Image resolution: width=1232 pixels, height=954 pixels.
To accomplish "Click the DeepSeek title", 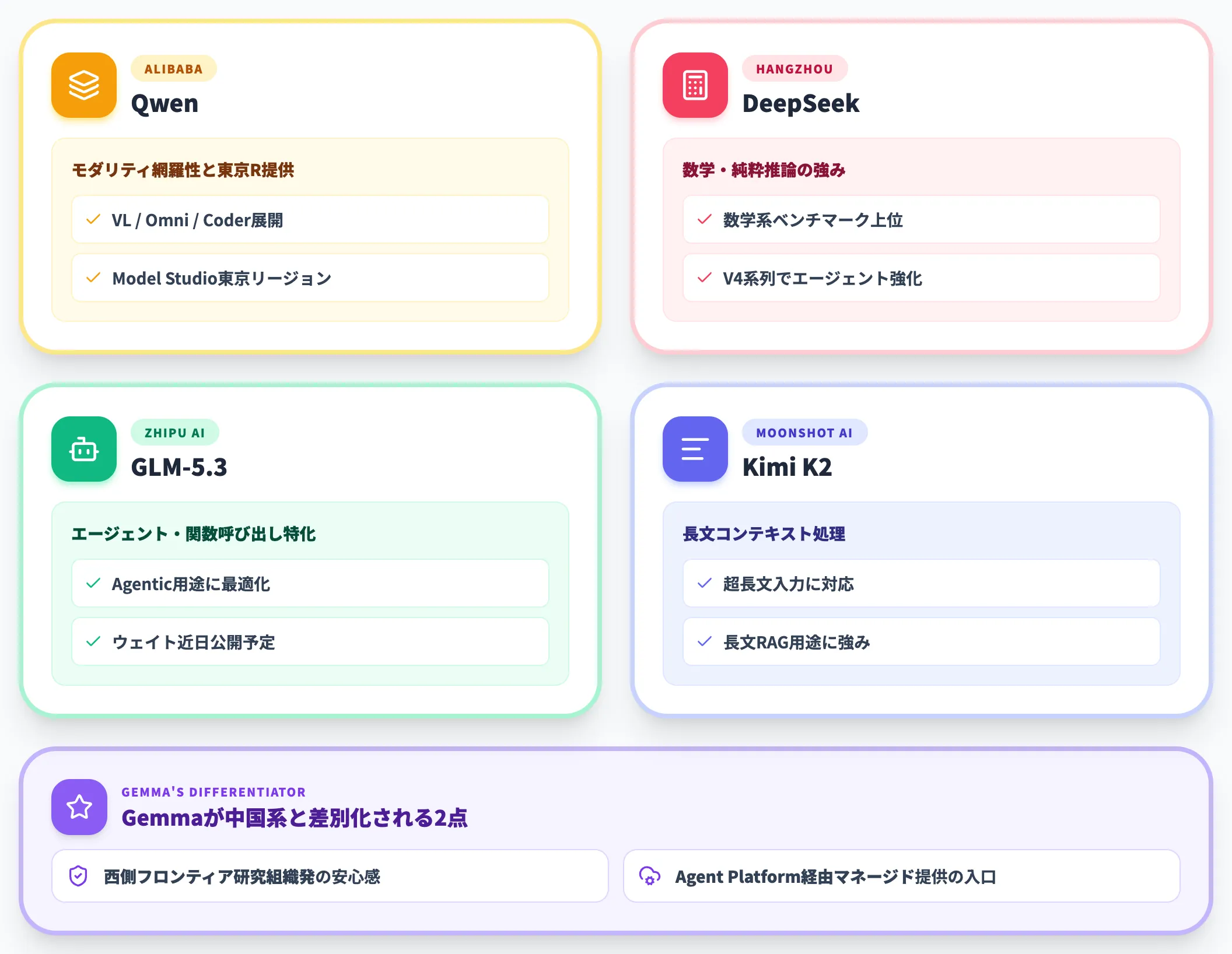I will coord(800,104).
